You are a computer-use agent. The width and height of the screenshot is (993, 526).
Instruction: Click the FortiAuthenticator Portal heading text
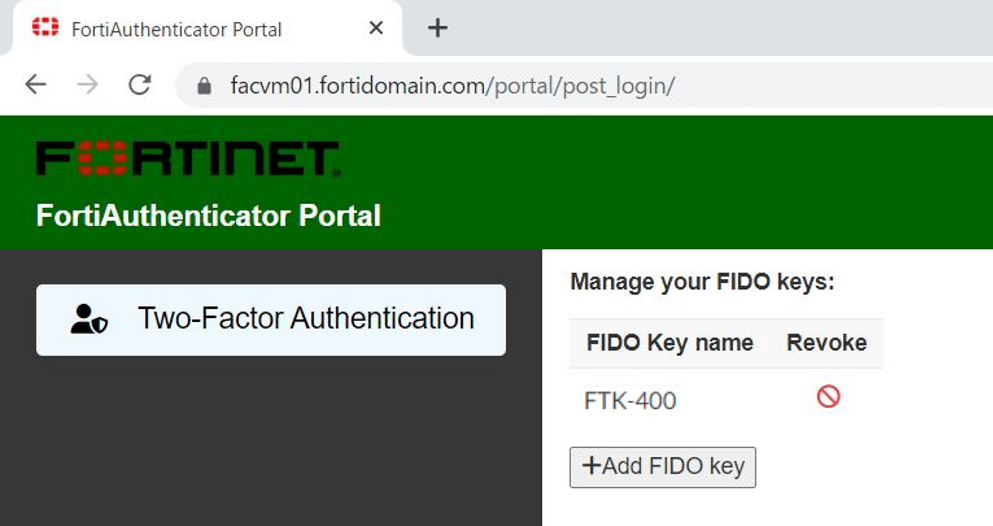tap(208, 215)
